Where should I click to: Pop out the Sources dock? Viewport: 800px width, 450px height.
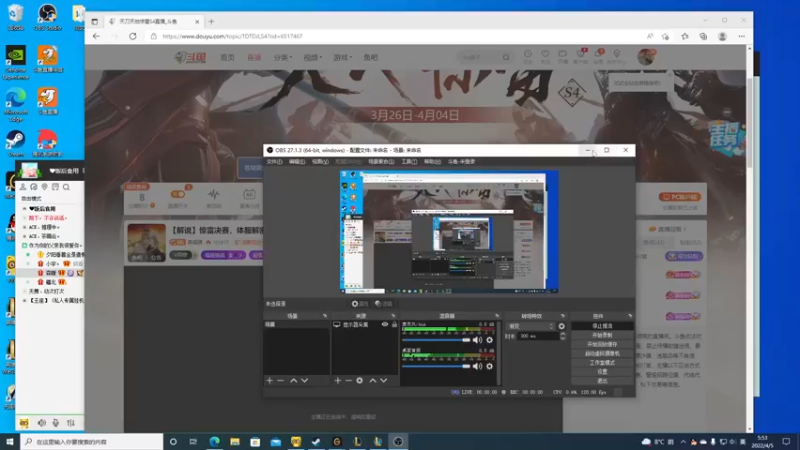[393, 316]
